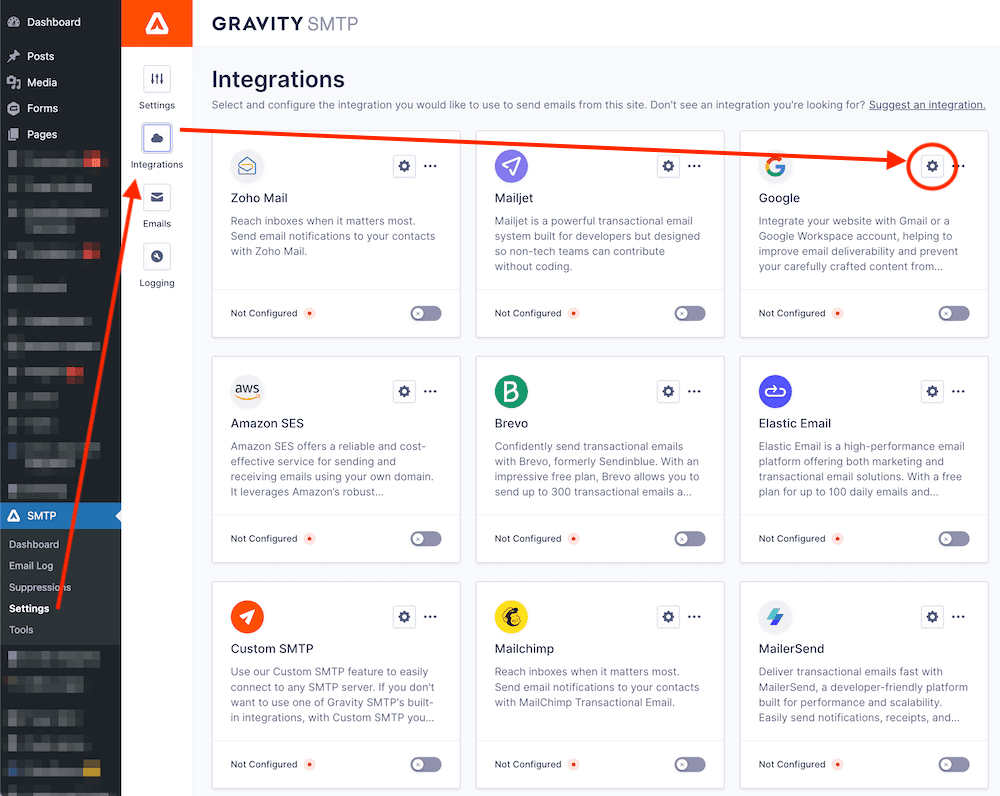Select Suppressions in the SMTP menu
This screenshot has width=1000, height=796.
tap(40, 587)
